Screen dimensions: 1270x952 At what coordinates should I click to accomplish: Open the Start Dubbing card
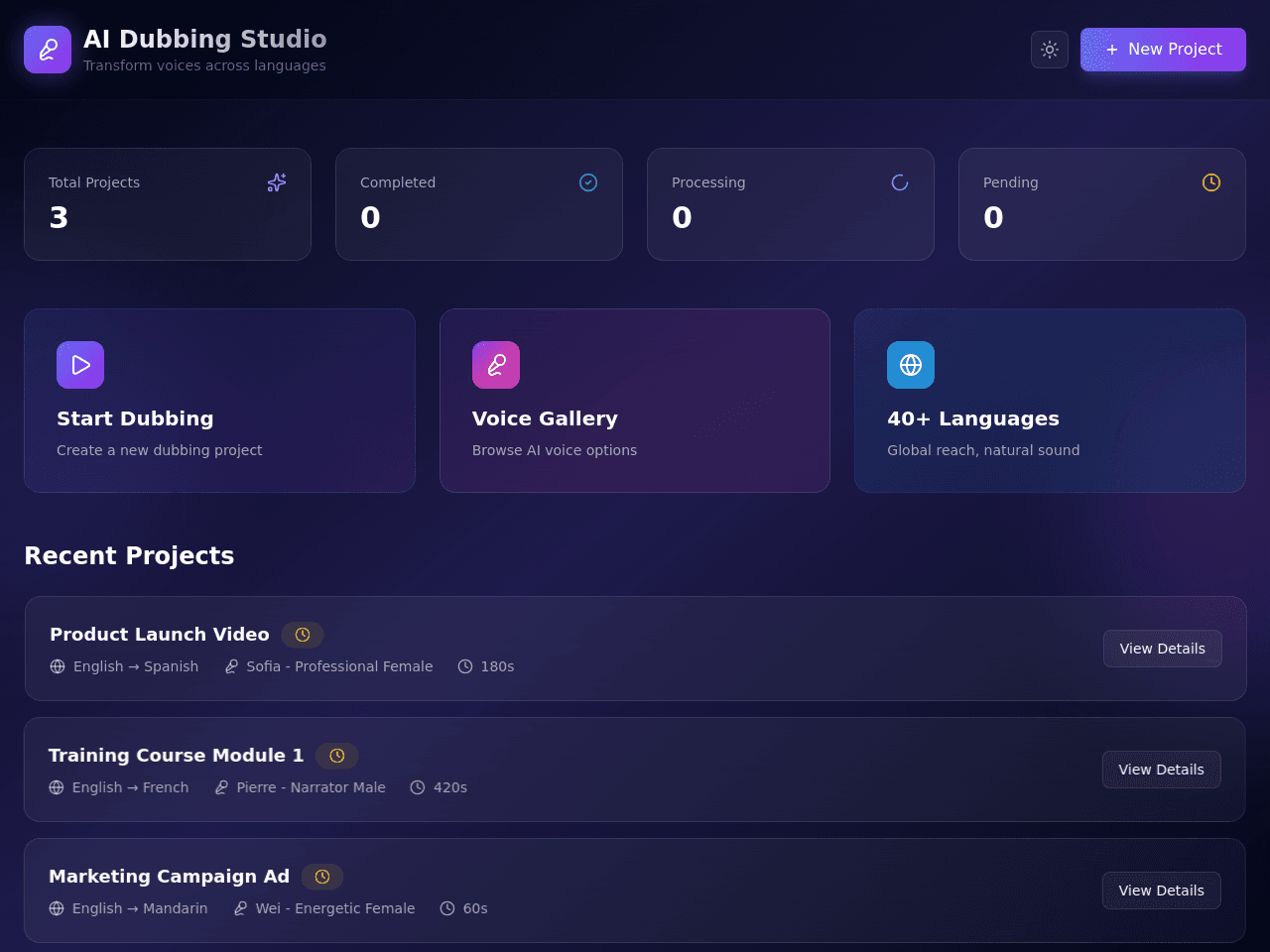tap(219, 401)
